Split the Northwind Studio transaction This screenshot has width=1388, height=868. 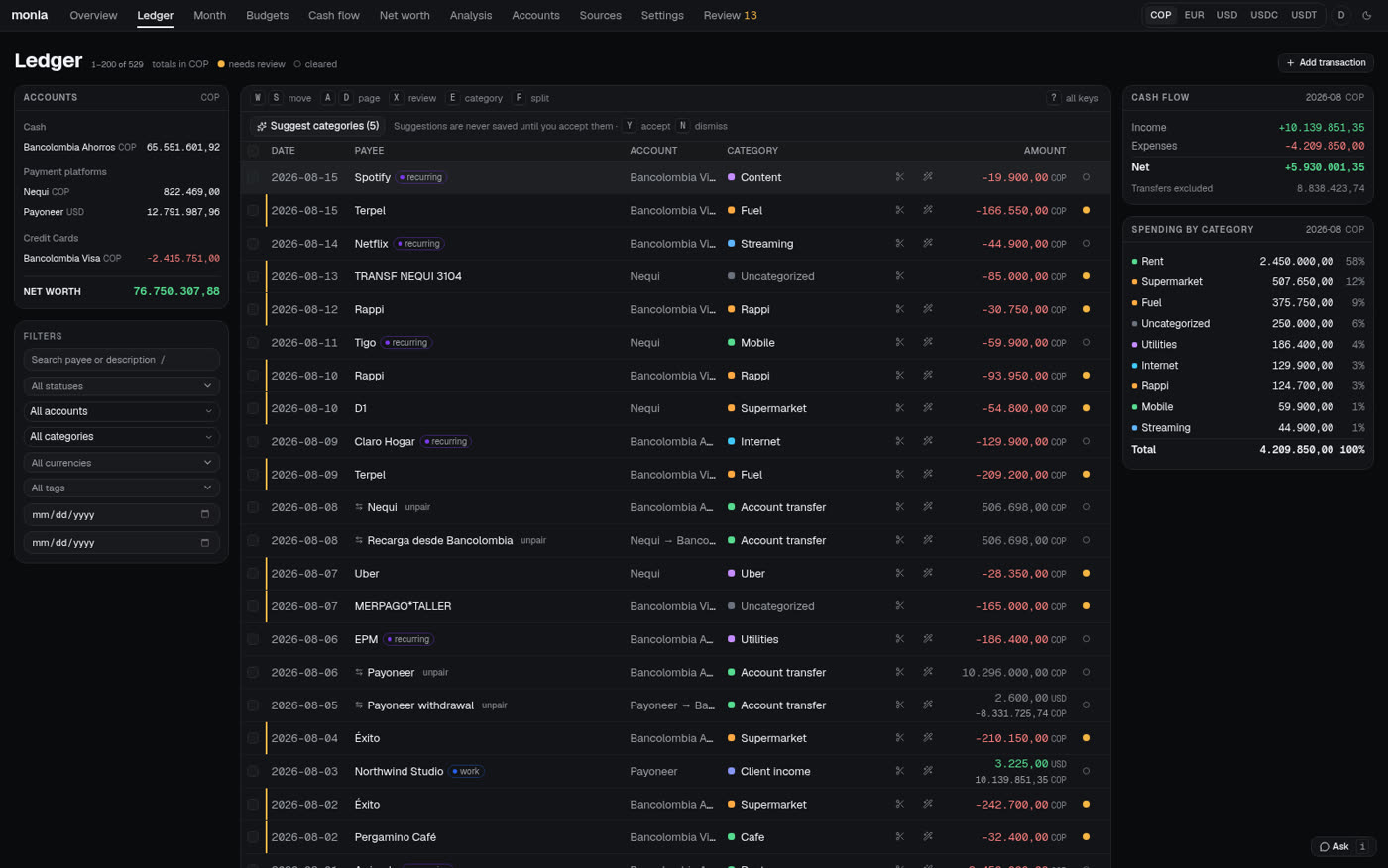click(900, 771)
